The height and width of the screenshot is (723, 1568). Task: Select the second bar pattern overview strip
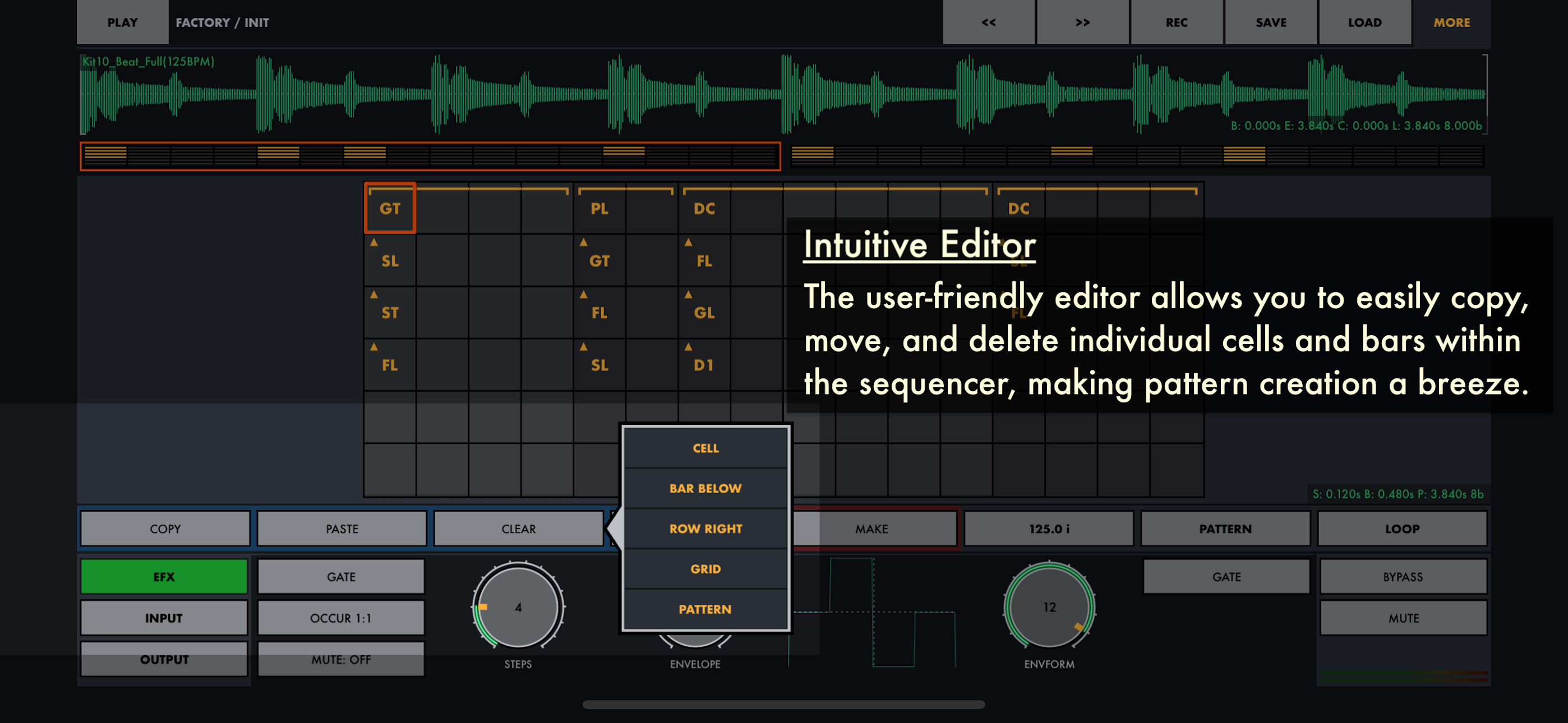[x=1137, y=156]
